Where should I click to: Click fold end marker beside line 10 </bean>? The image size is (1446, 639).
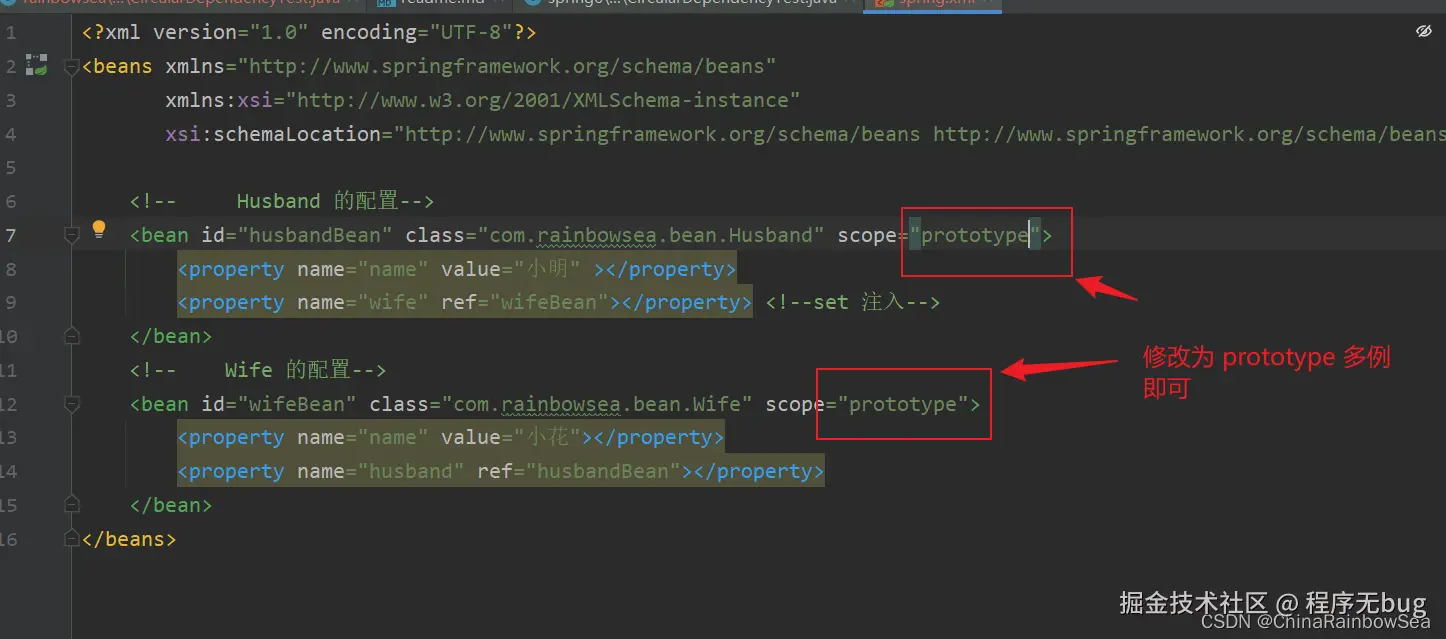tap(71, 336)
